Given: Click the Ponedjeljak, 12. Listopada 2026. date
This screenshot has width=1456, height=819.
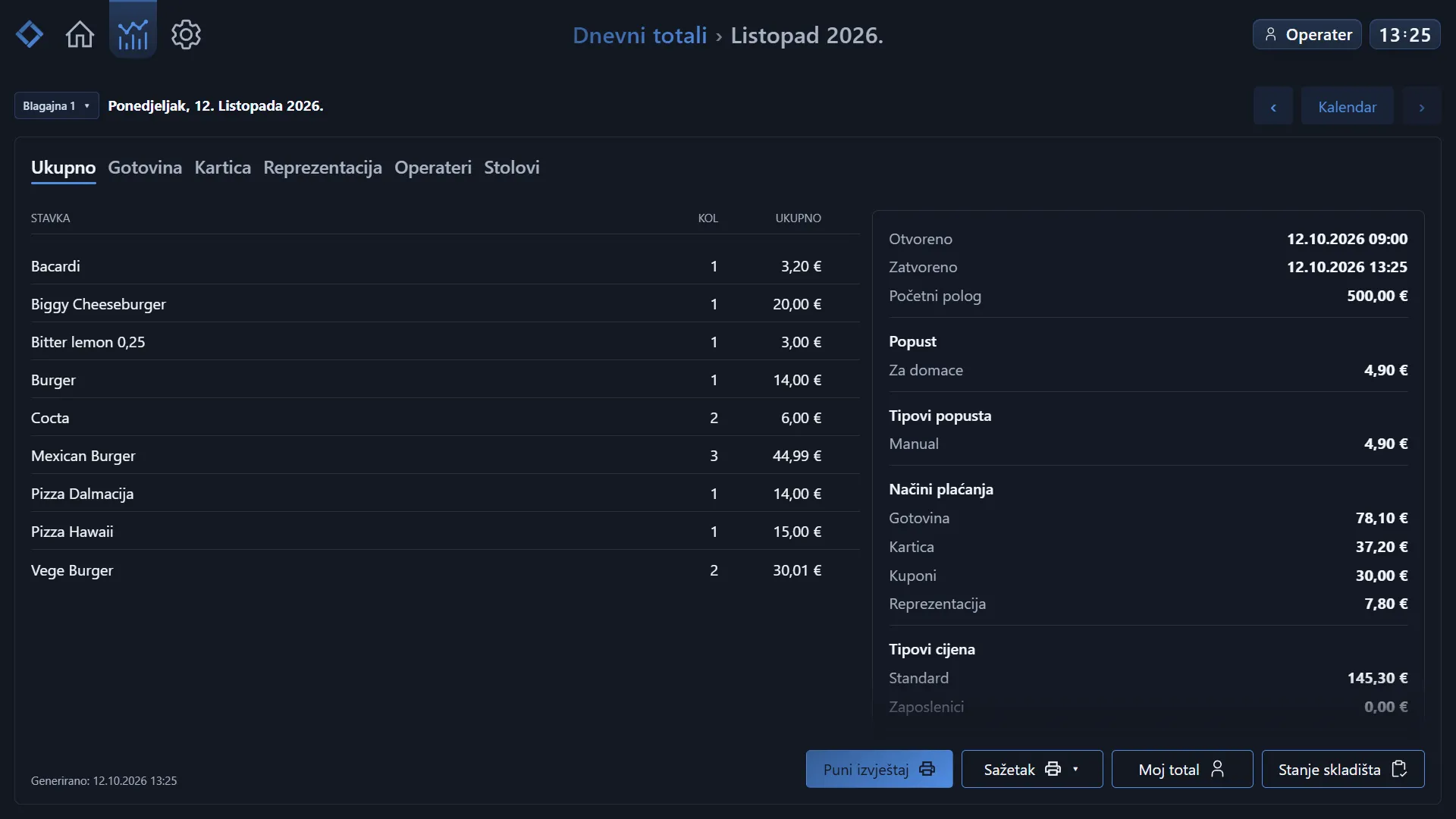Looking at the screenshot, I should (215, 106).
